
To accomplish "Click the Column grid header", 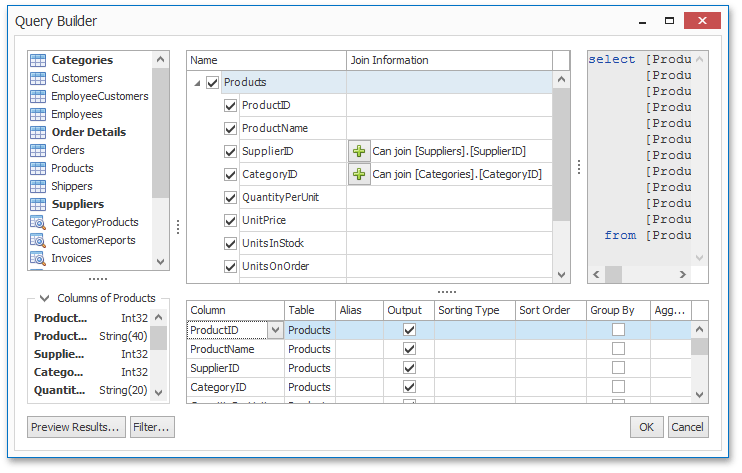I will tap(235, 310).
